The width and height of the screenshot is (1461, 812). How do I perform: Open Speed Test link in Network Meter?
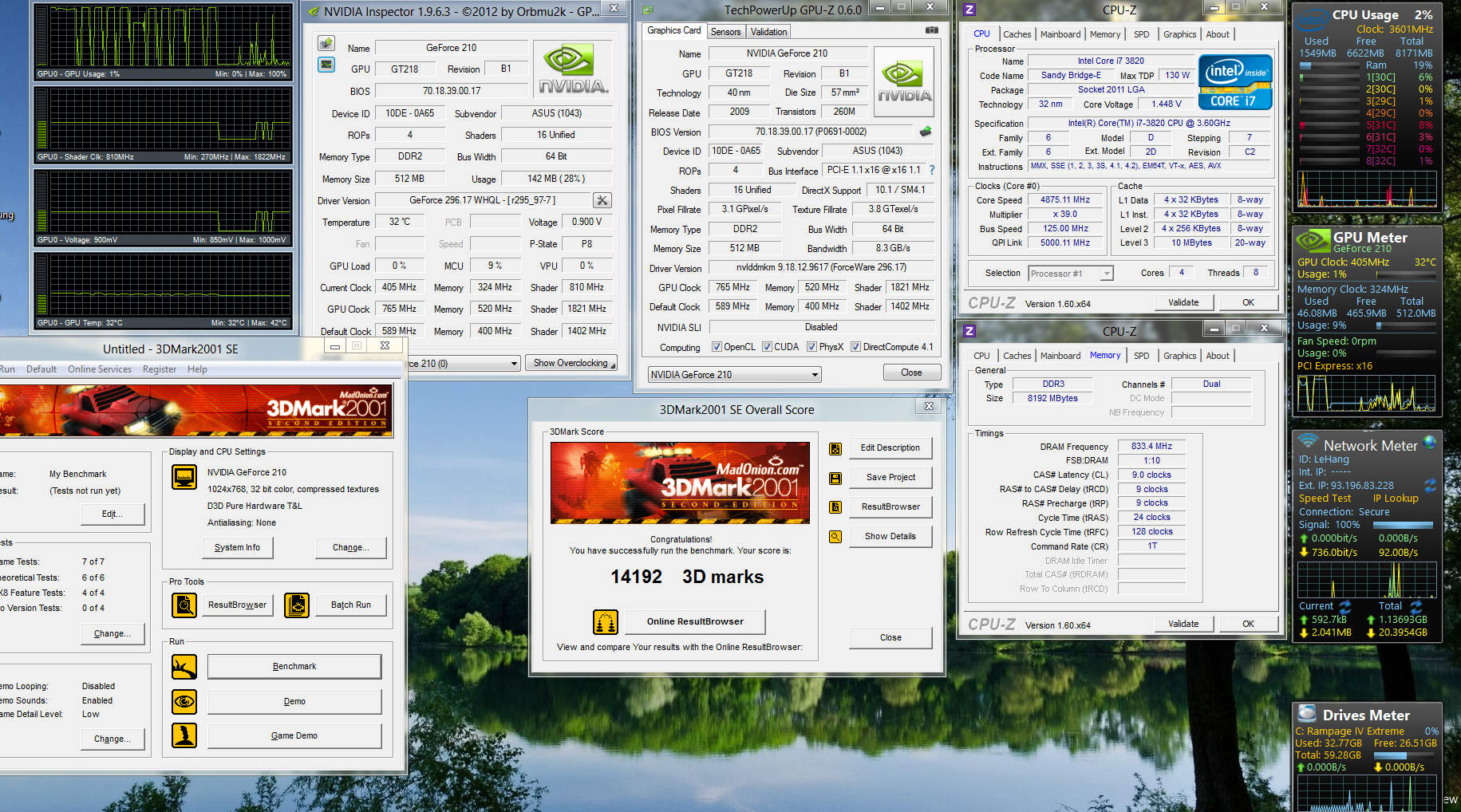click(x=1325, y=499)
